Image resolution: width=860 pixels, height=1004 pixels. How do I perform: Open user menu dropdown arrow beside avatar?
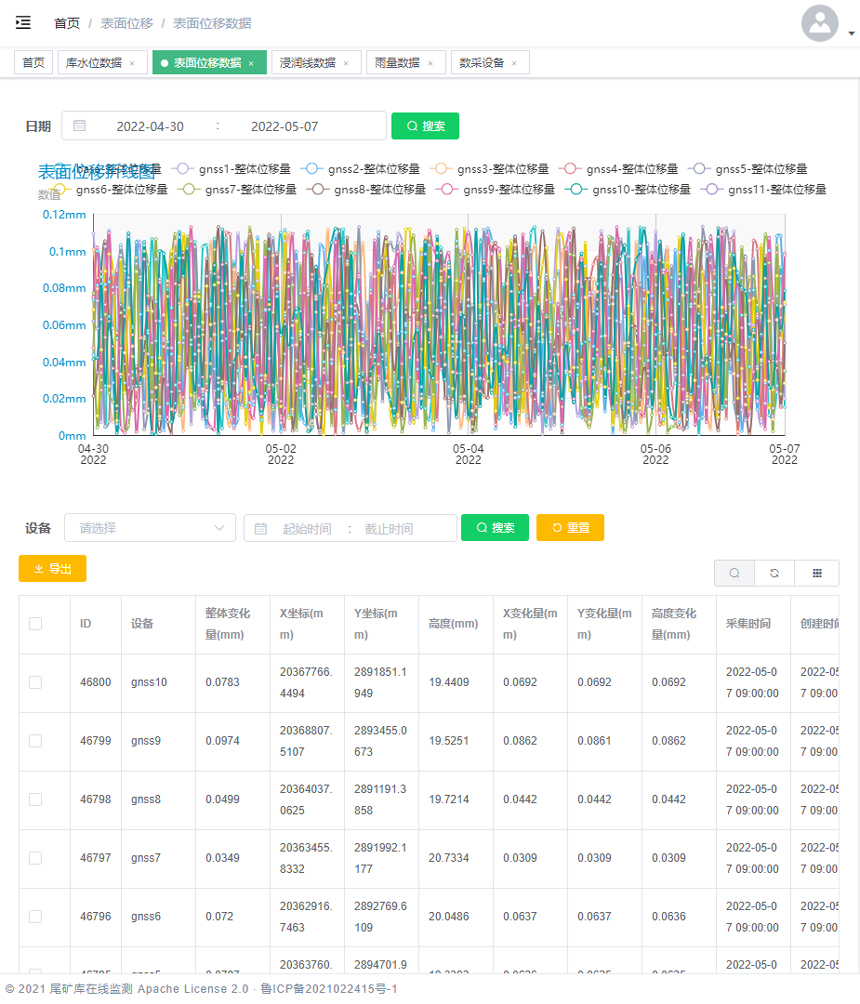point(851,33)
